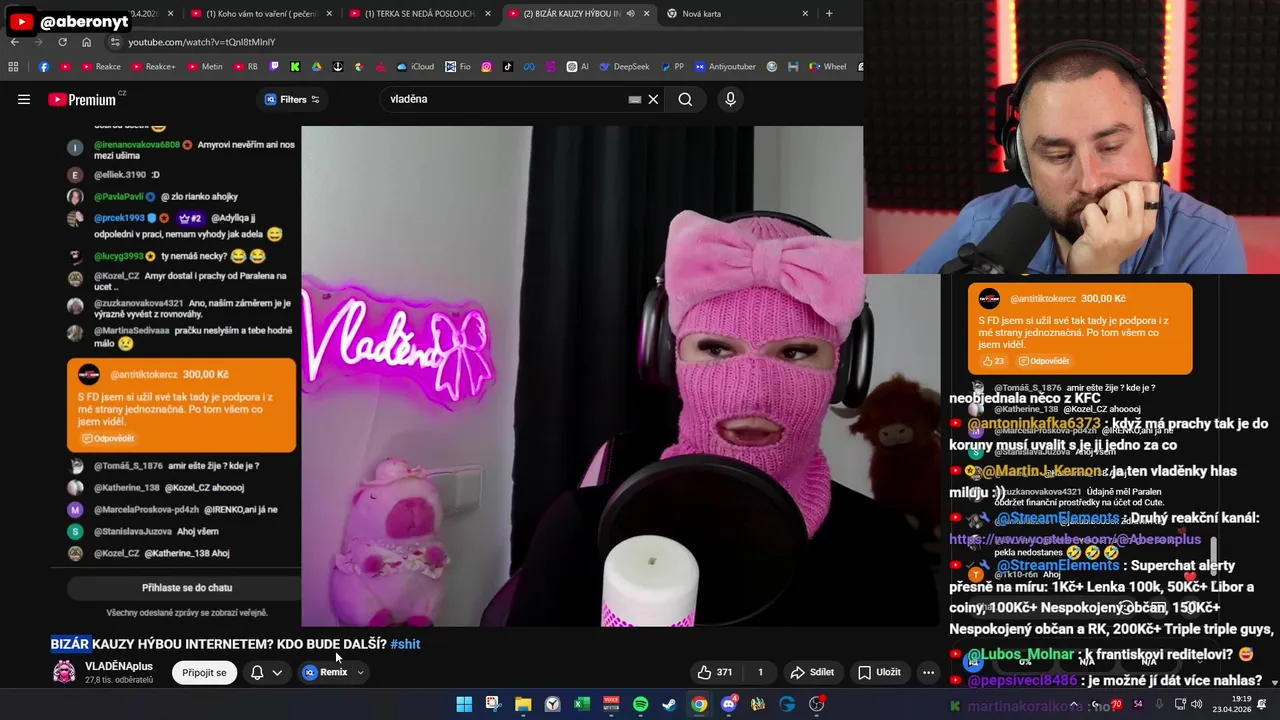This screenshot has height=720, width=1280.
Task: Open the DeepSeek bookmark
Action: (624, 67)
